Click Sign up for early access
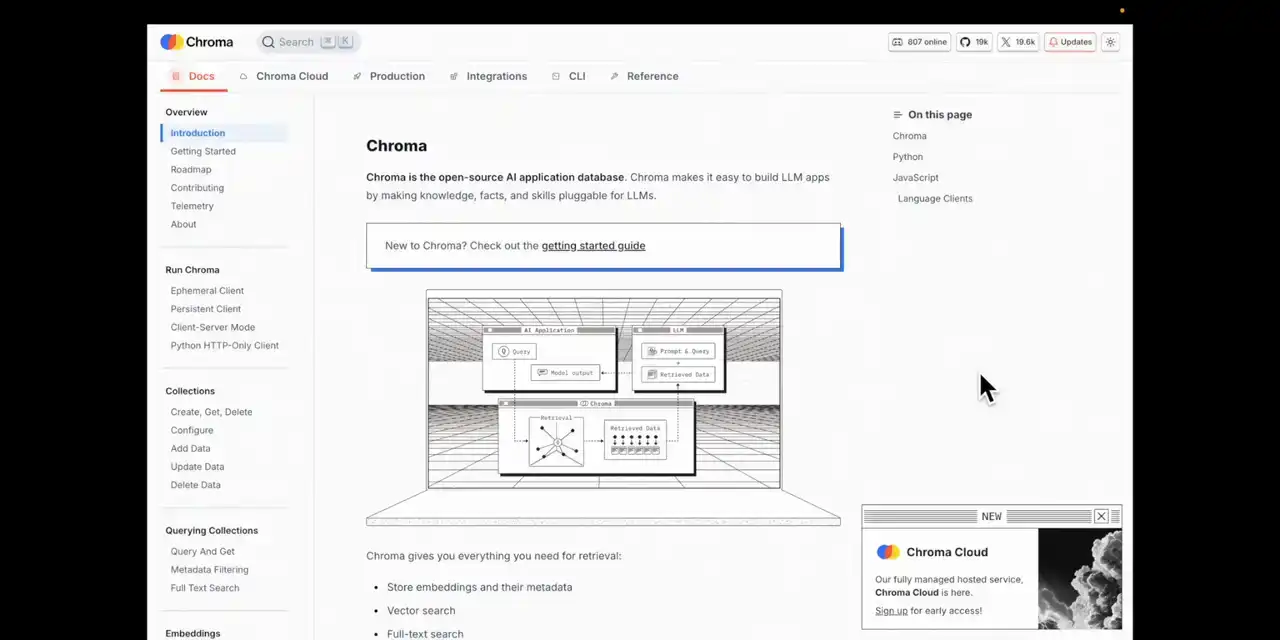1280x640 pixels. click(891, 611)
